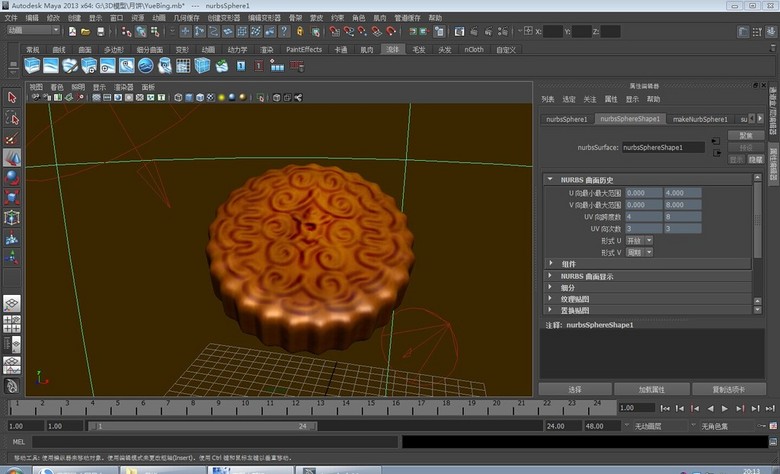Click the Paint Selection tool icon
This screenshot has height=474, width=780.
pos(12,138)
